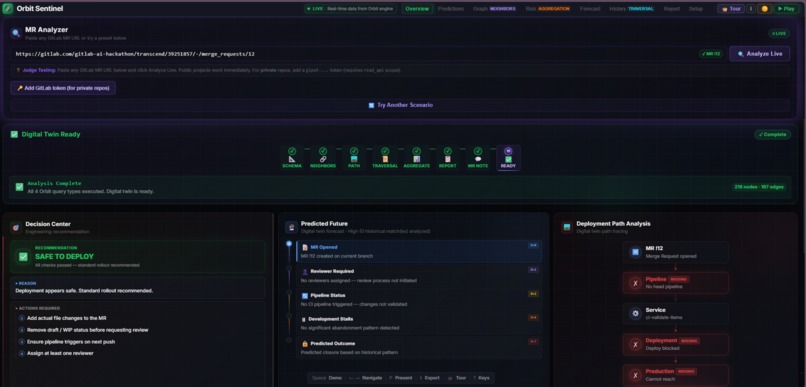Click 'Ensure pipeline triggers on next push'
The height and width of the screenshot is (387, 806).
click(x=71, y=342)
